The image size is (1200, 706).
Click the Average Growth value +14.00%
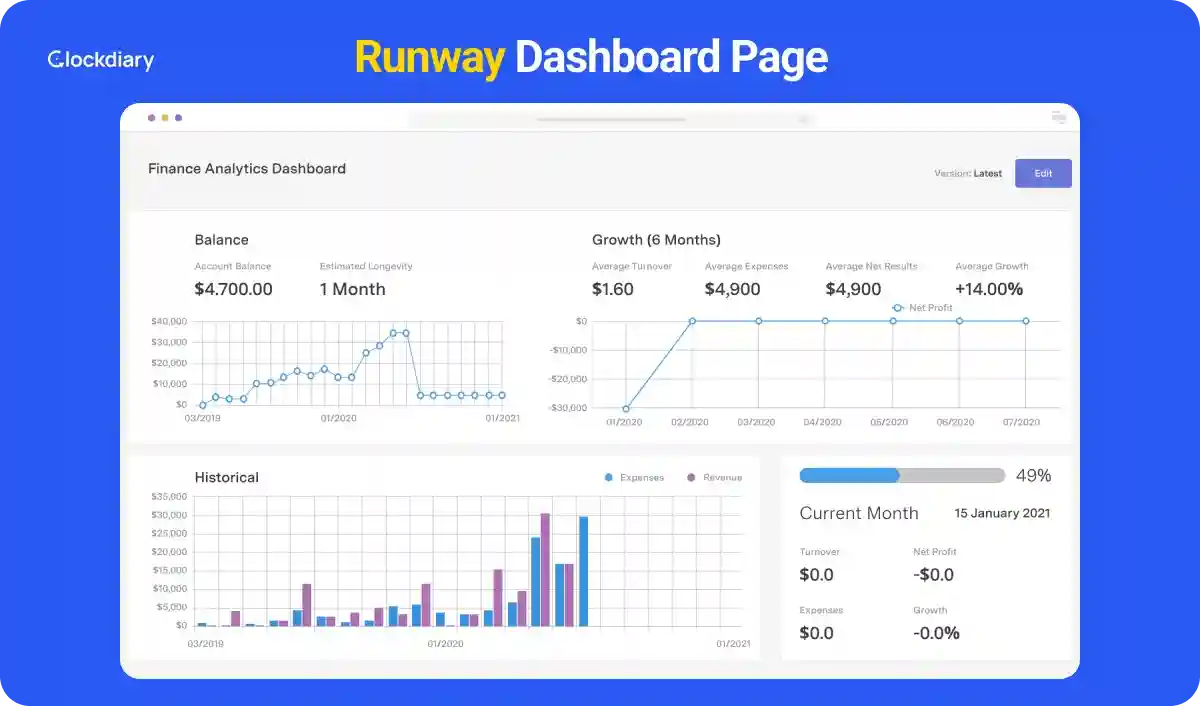coord(989,289)
